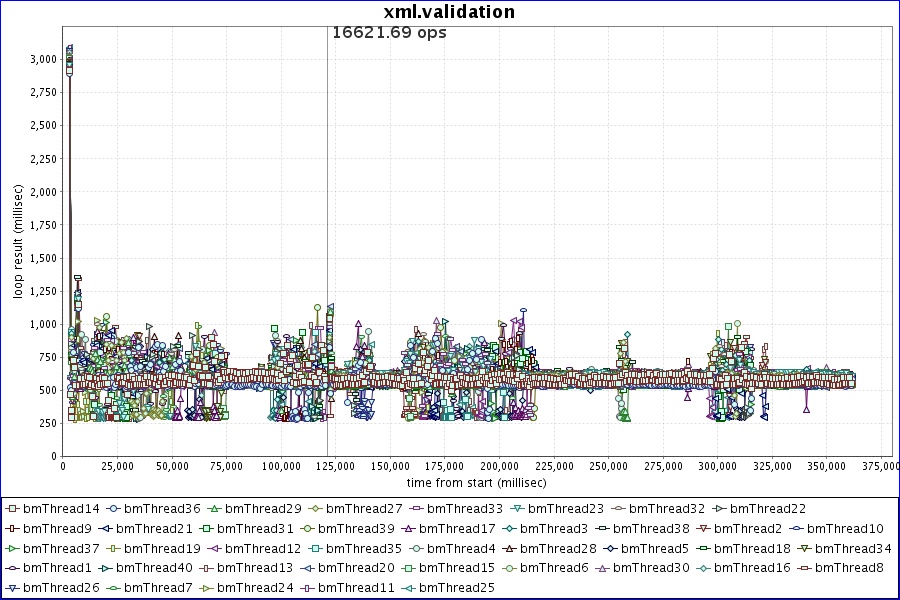Click the 3,000 tick on the vertical axis
The image size is (900, 600).
coord(42,59)
